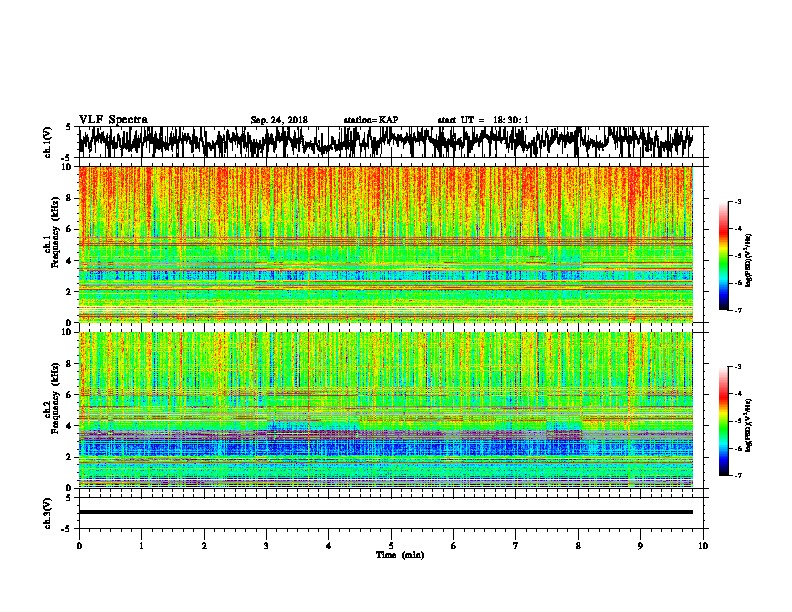Click the time axis tick label "5"

(391, 546)
